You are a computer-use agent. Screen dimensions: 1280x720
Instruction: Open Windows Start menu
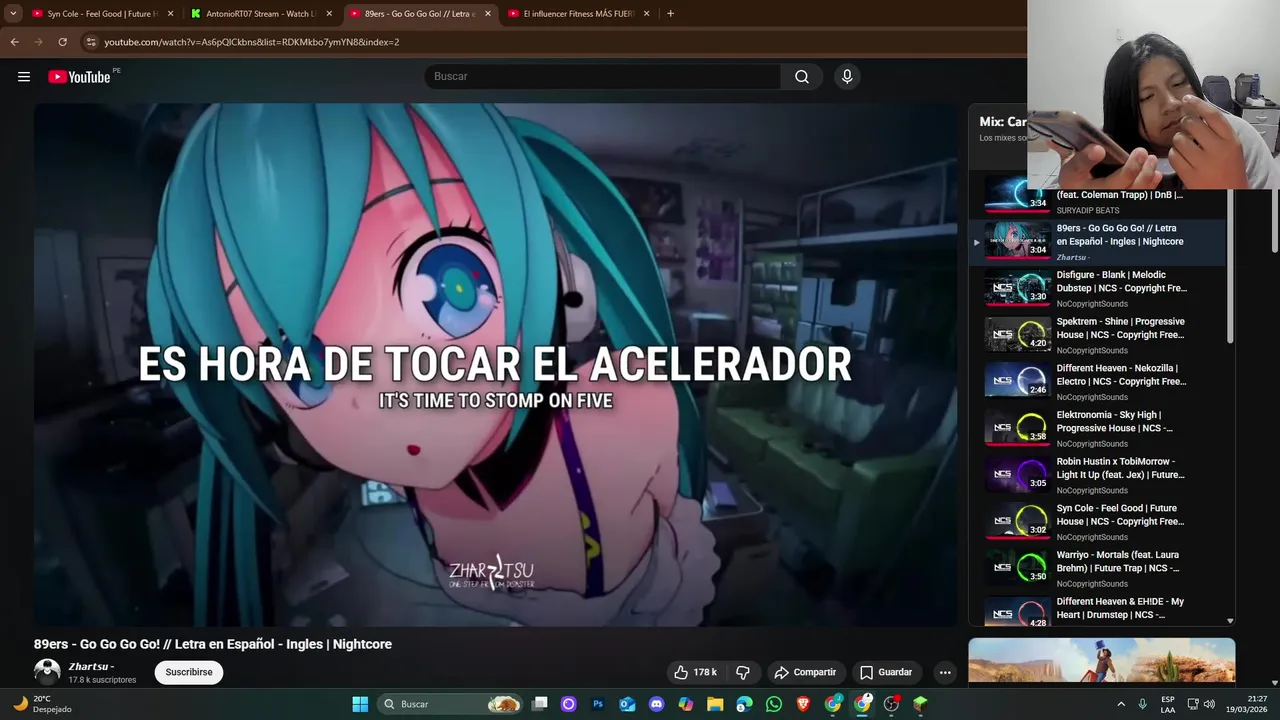click(360, 704)
